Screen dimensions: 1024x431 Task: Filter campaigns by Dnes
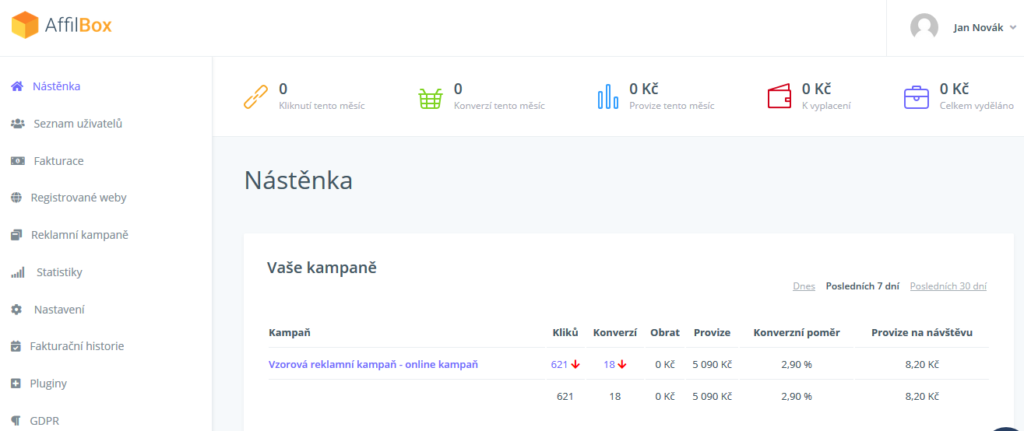point(804,286)
